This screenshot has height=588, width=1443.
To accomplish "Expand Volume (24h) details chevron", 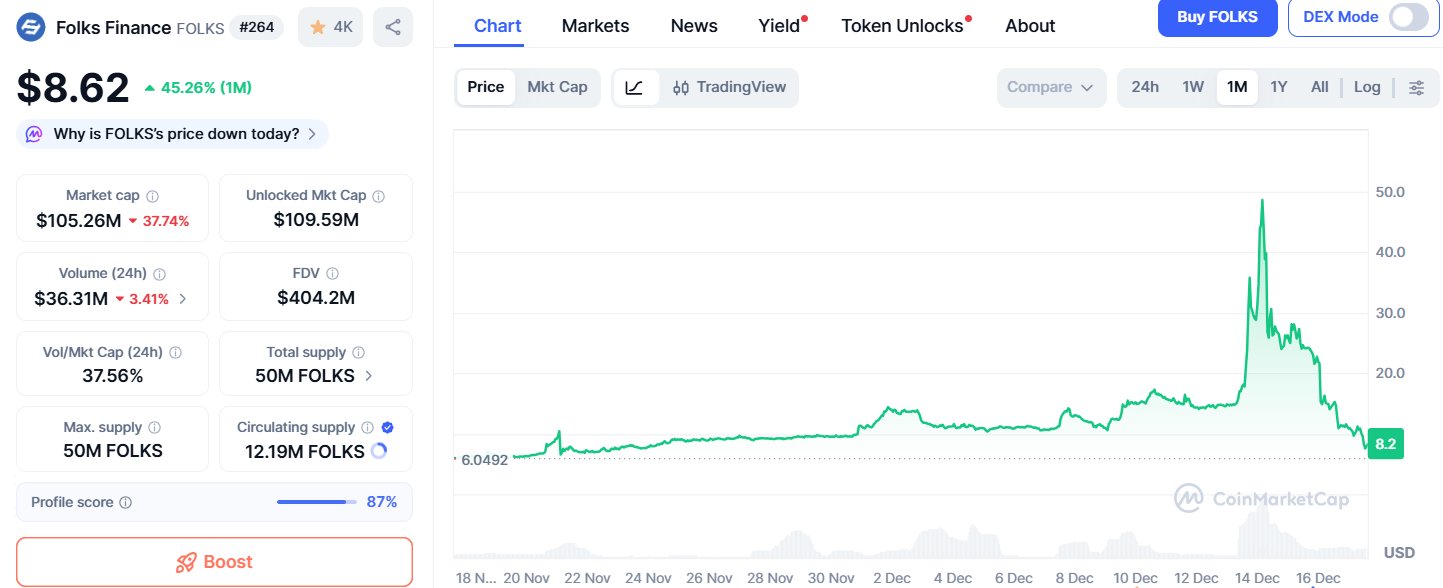I will tap(182, 298).
